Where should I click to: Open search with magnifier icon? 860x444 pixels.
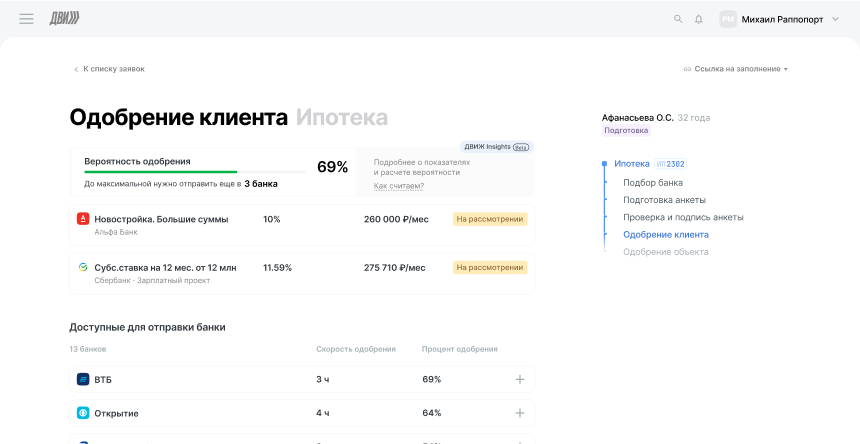click(x=678, y=19)
